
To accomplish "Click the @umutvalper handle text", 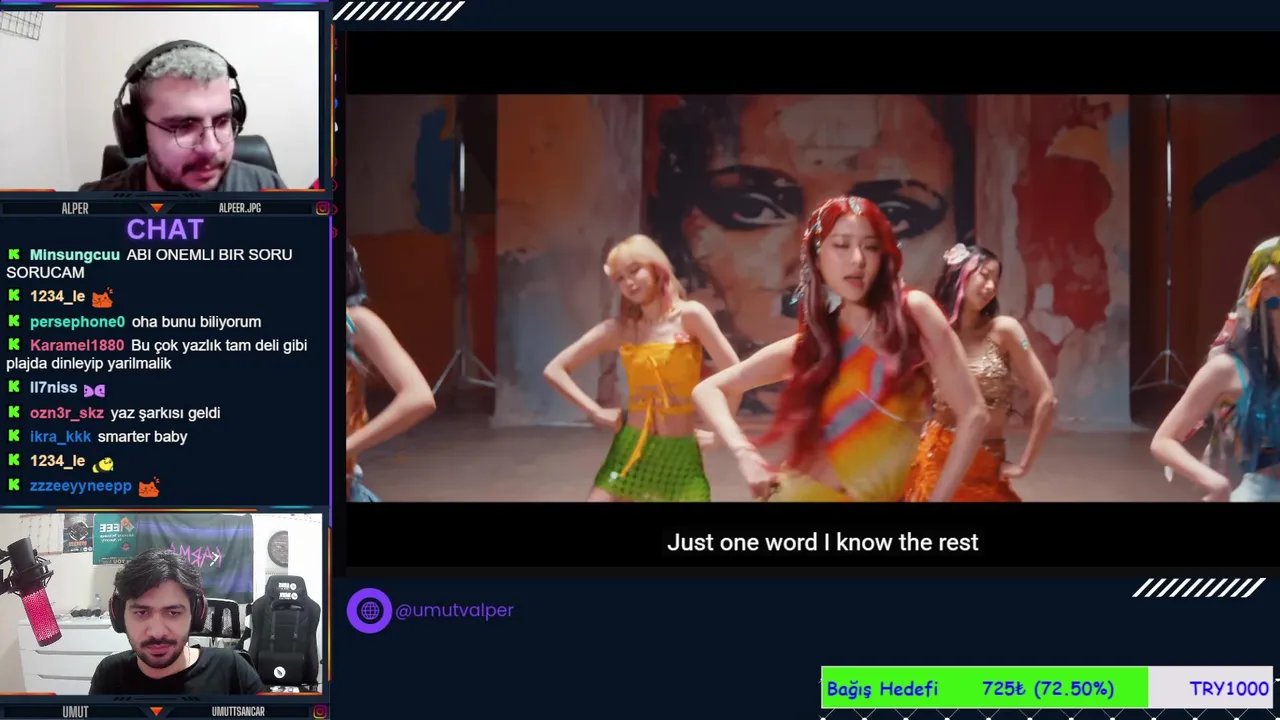I will (x=454, y=610).
